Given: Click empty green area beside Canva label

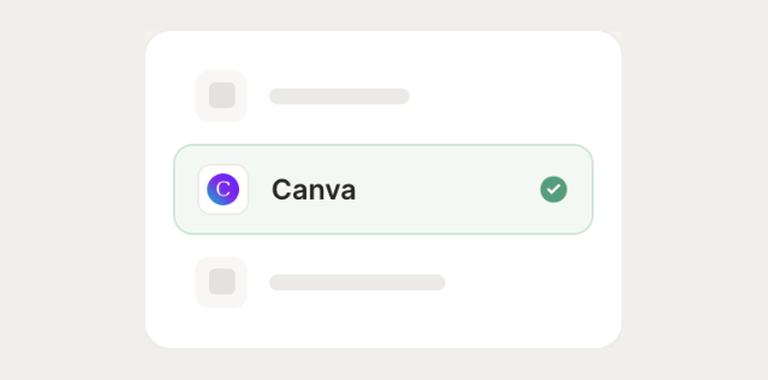Looking at the screenshot, I should pyautogui.click(x=446, y=190).
